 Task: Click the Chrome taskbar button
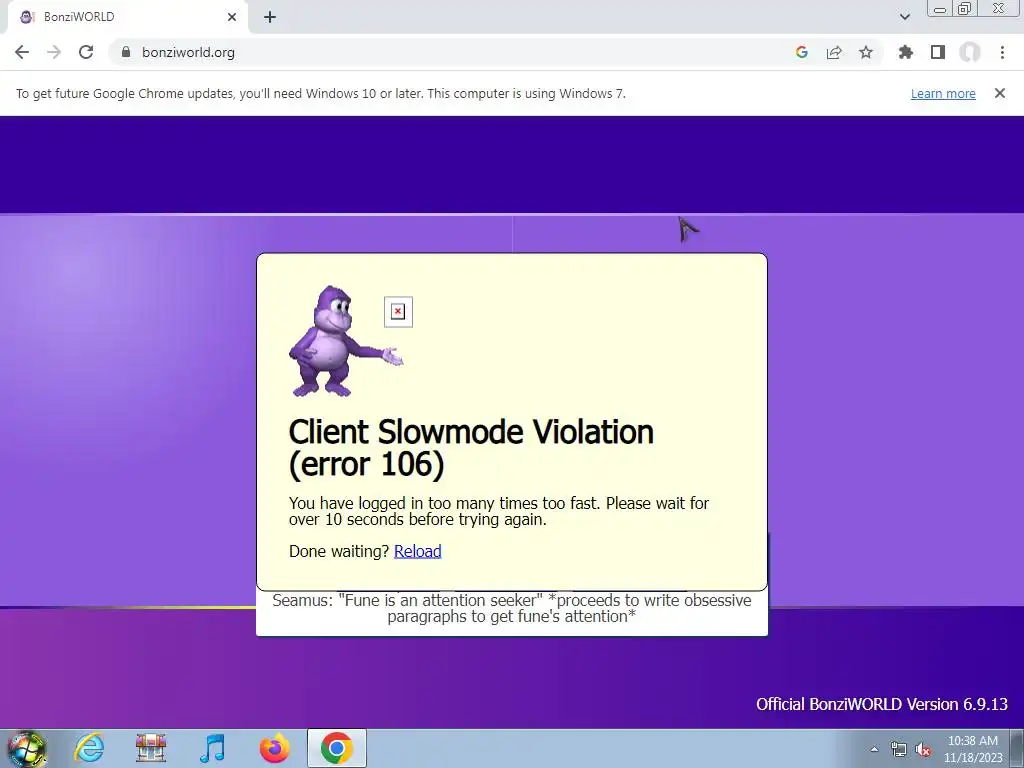pyautogui.click(x=337, y=748)
